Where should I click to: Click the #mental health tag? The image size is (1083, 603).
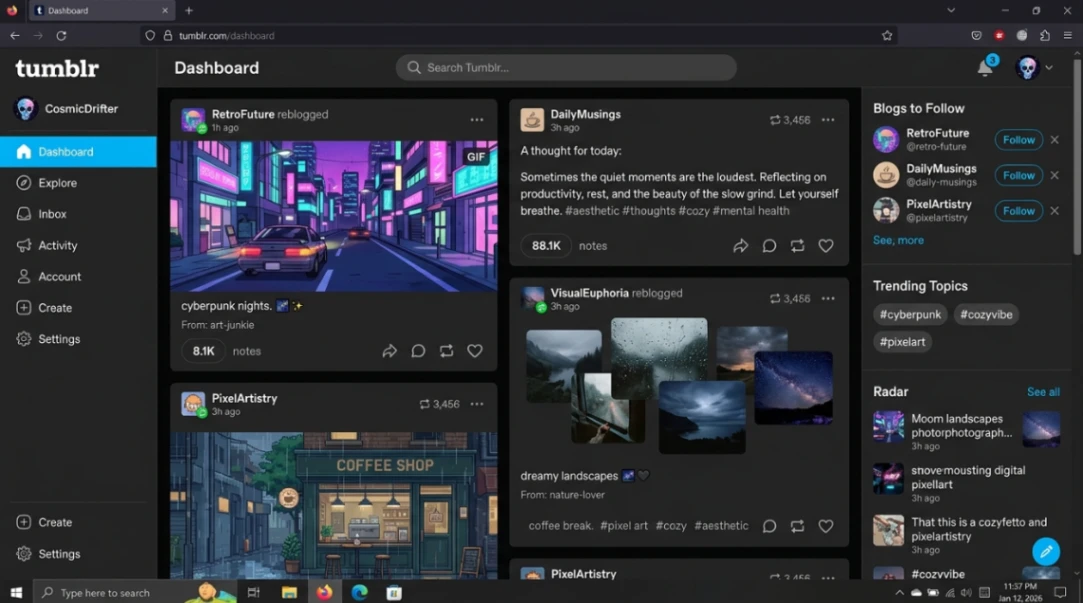(751, 211)
